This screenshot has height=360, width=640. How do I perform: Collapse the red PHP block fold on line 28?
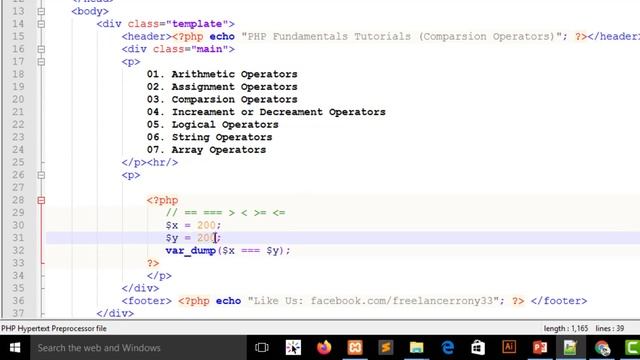[41, 200]
